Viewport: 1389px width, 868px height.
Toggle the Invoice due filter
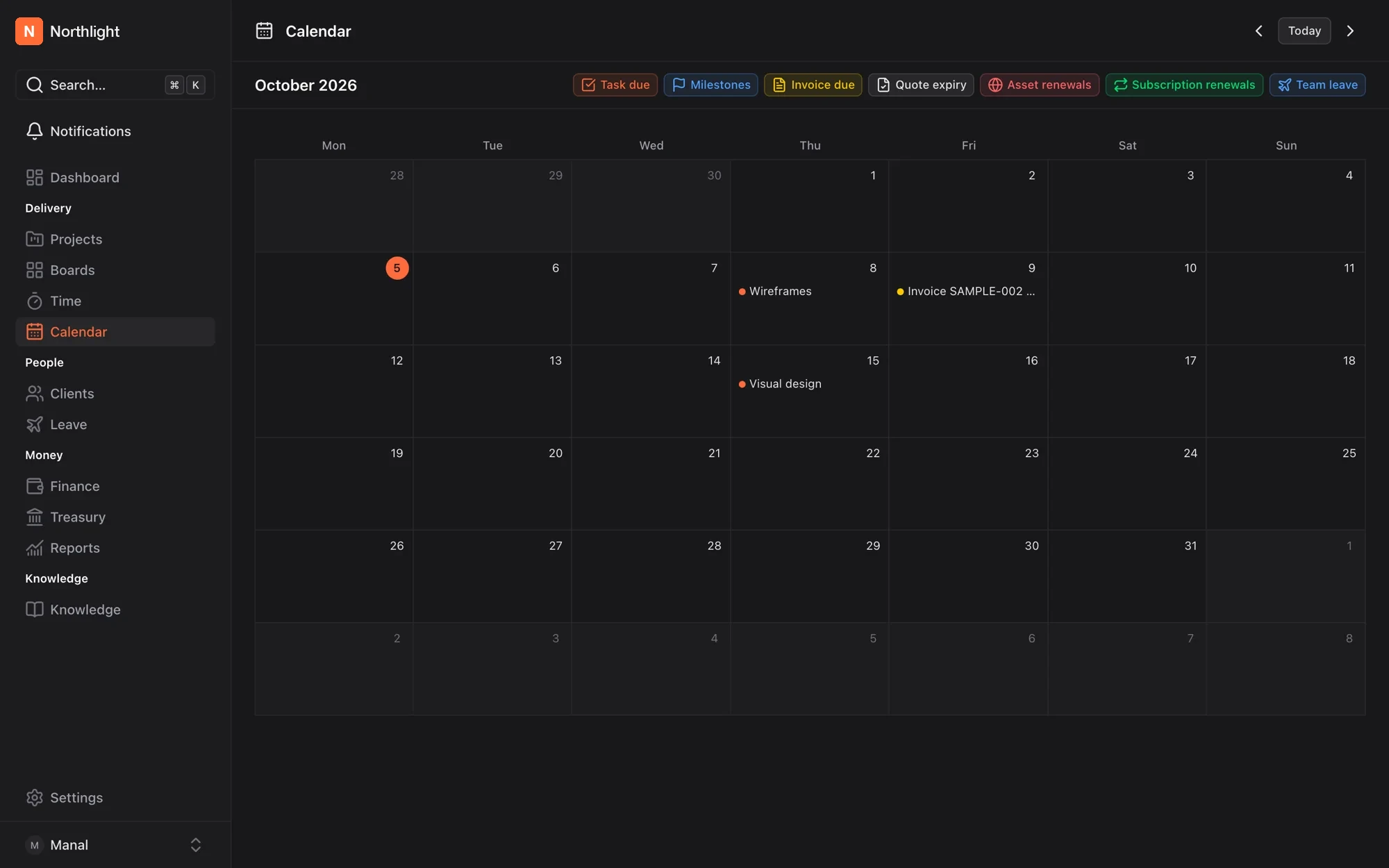tap(813, 85)
